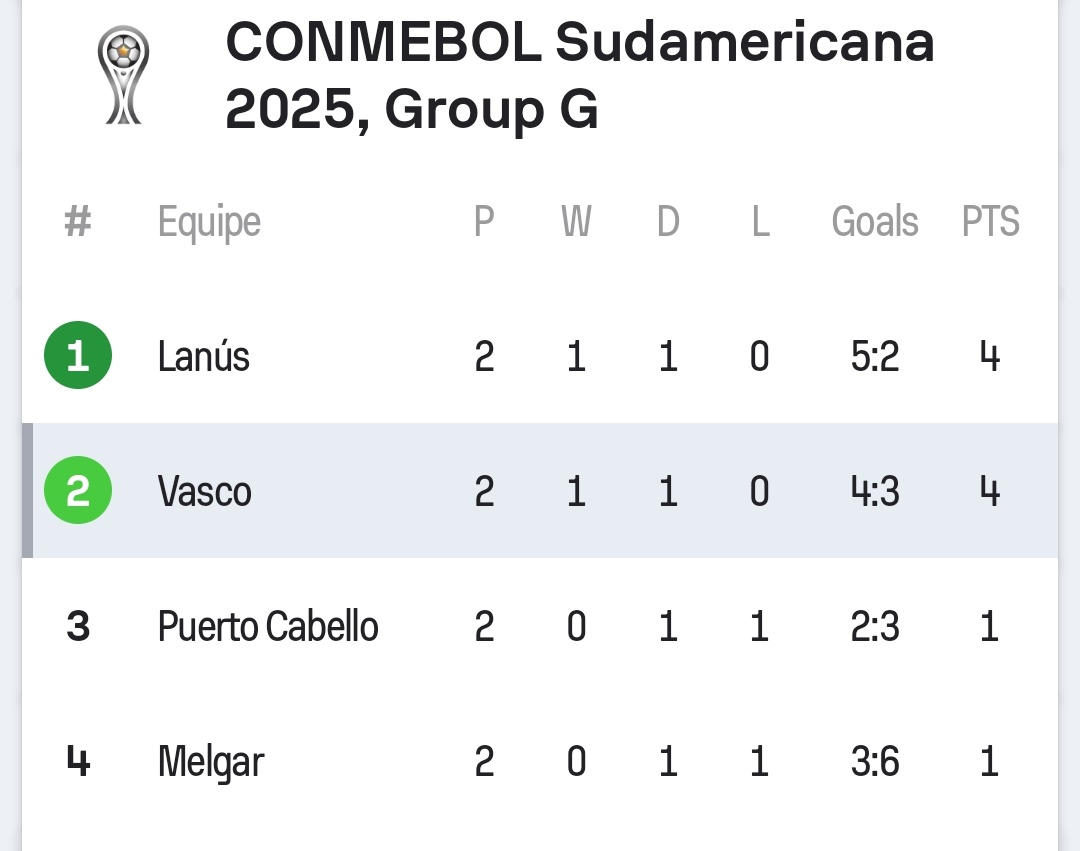Click the P played column header
Viewport: 1080px width, 851px height.
point(484,221)
